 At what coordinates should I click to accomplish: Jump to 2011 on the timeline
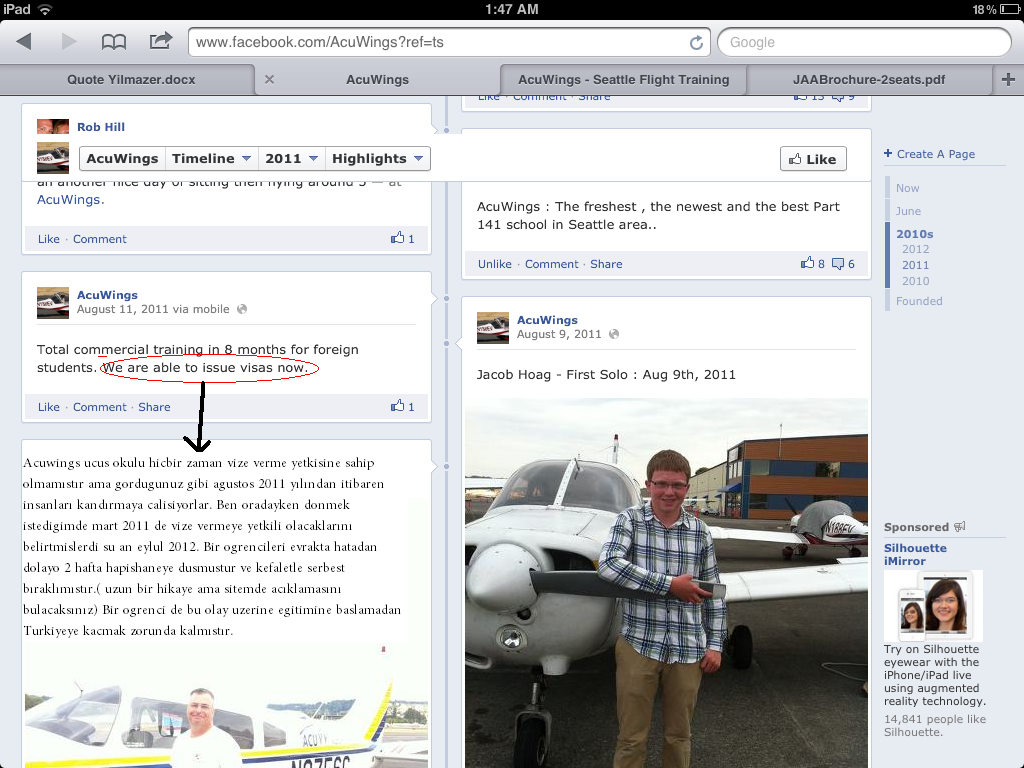coord(916,265)
